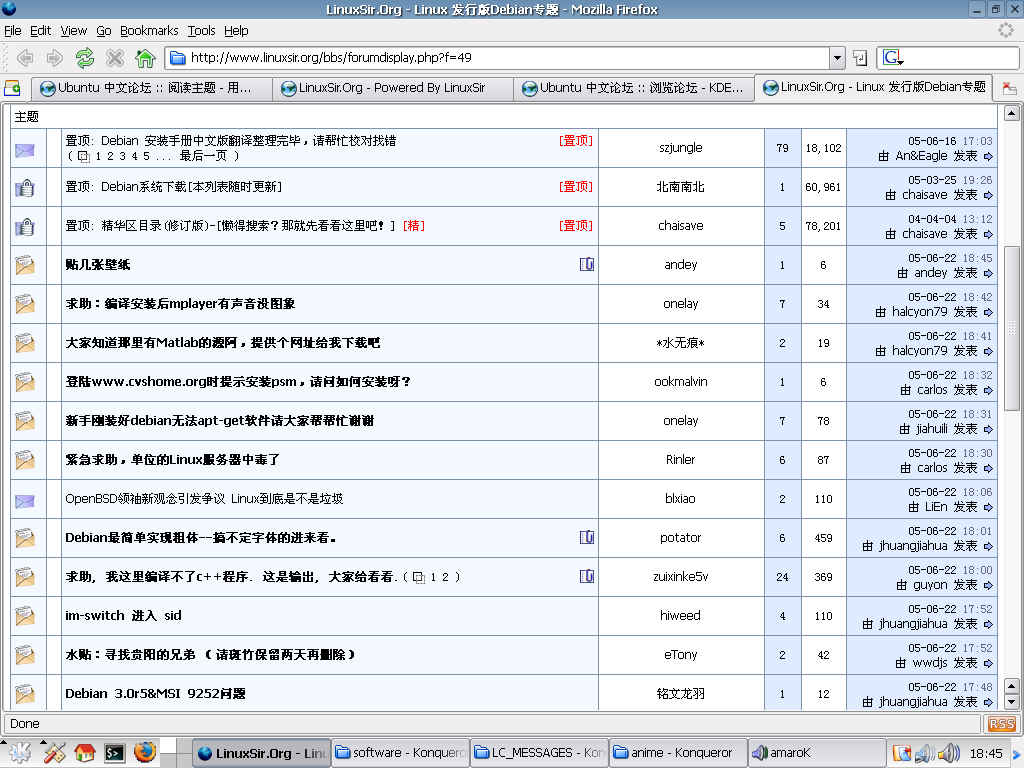Open thread Debian 3.0r5&MSI 9252问题
1024x768 pixels.
[155, 694]
